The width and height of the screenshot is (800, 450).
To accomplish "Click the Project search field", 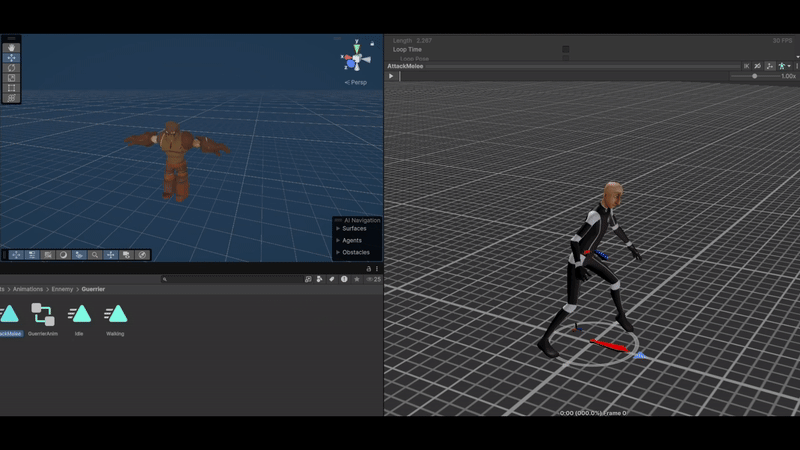I will [231, 279].
